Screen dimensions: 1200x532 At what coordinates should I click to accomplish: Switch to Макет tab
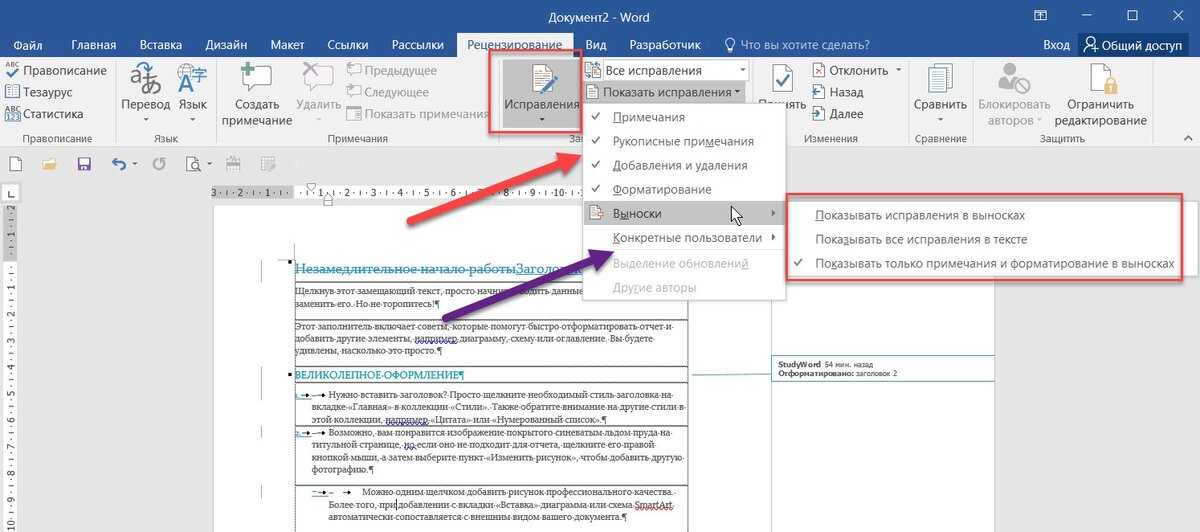[x=288, y=45]
